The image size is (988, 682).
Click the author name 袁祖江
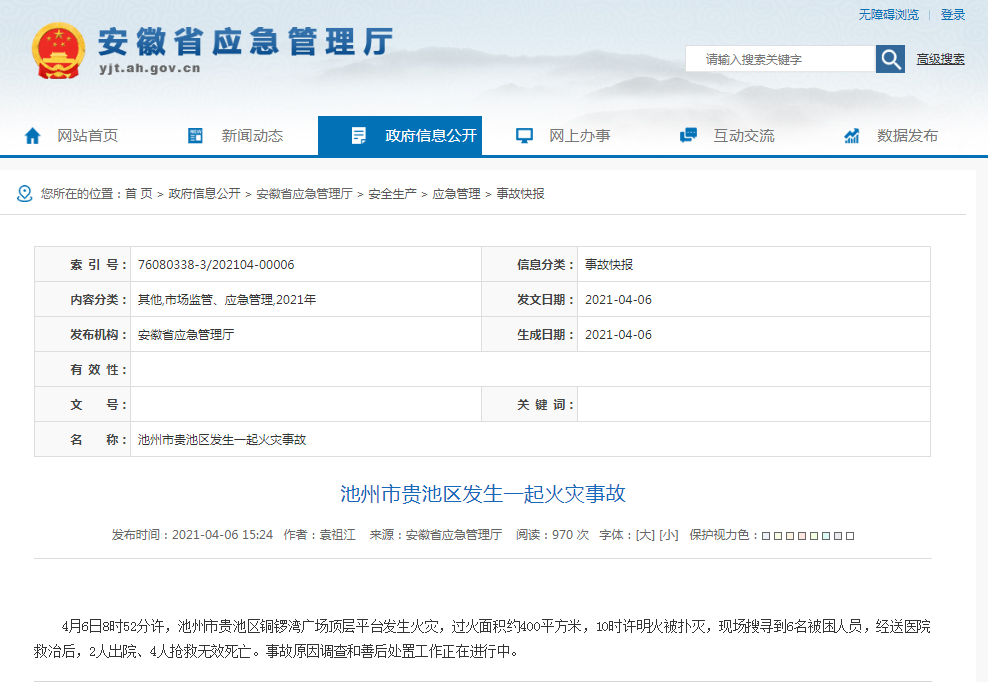337,535
